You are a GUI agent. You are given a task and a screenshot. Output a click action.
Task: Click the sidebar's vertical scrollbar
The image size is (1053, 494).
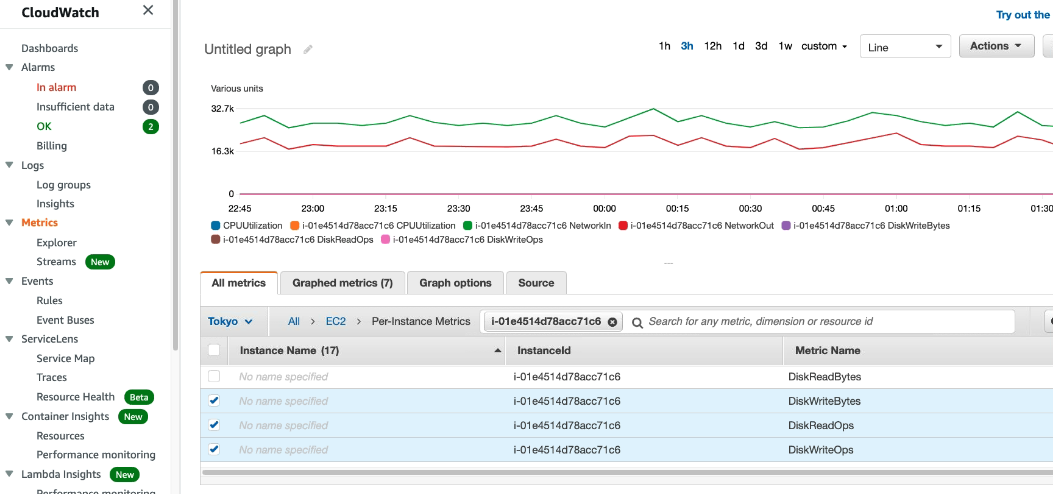[175, 175]
